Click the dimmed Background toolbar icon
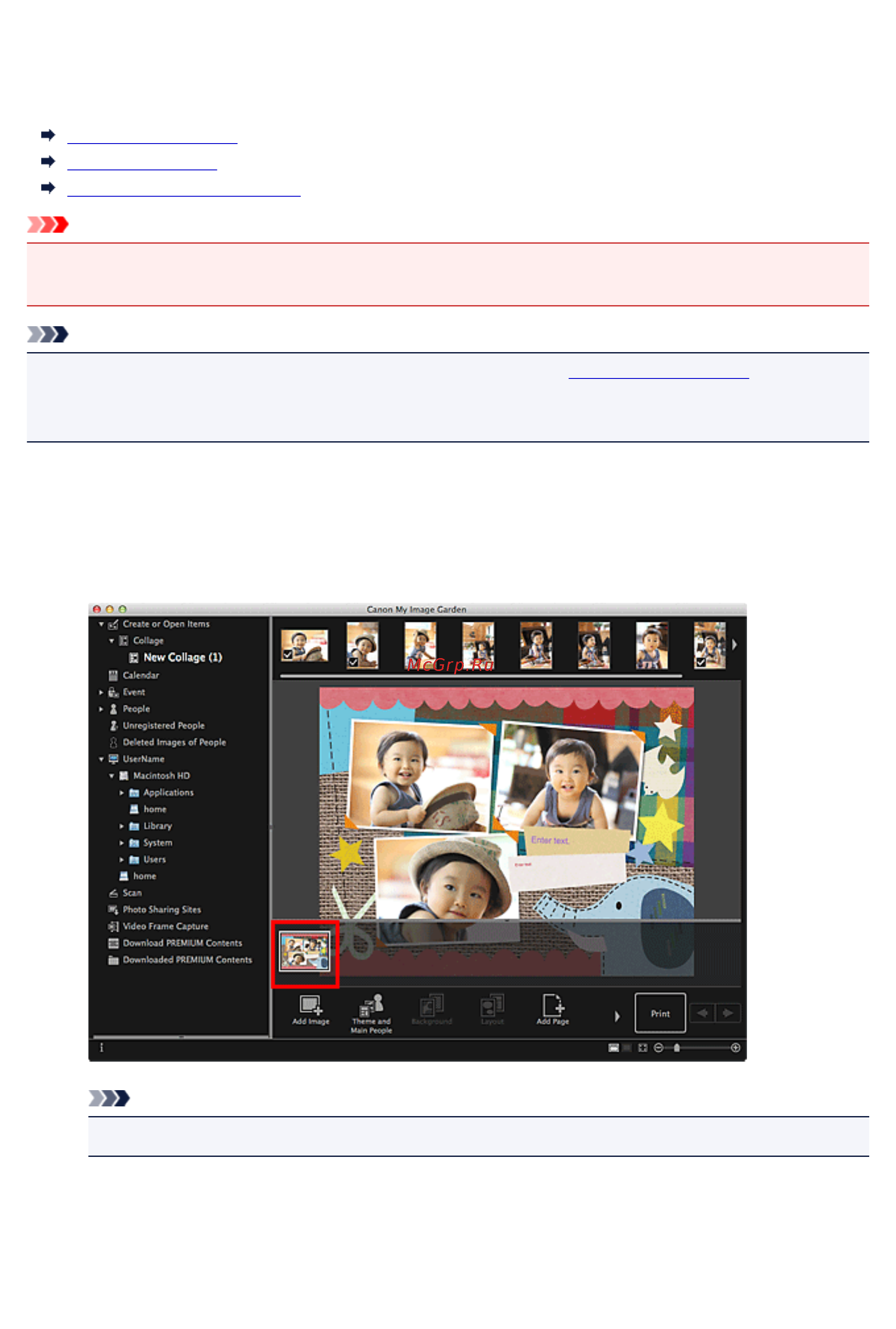 click(432, 1005)
